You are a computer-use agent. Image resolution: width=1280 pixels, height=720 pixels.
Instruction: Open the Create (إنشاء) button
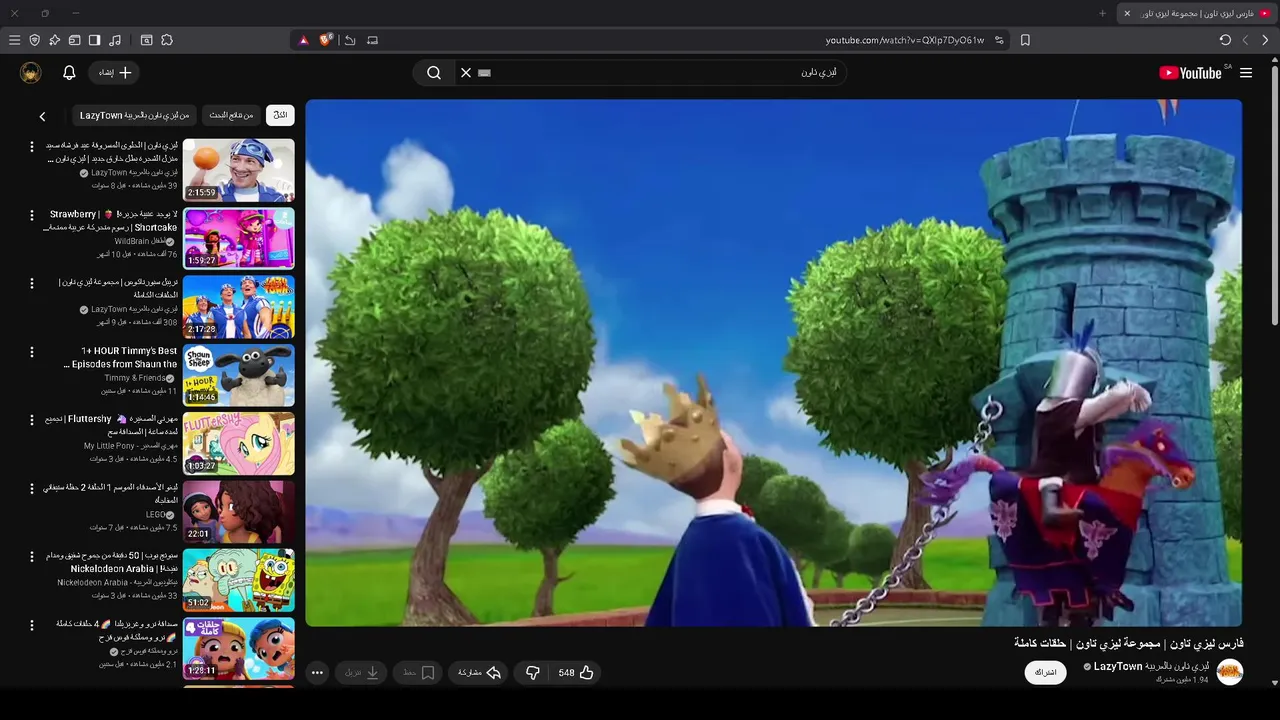point(114,73)
